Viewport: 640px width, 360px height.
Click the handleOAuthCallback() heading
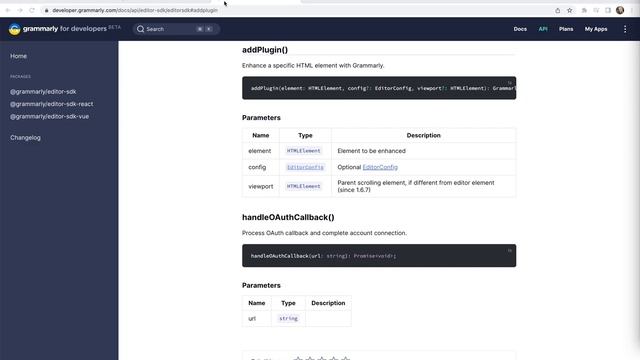coord(288,217)
